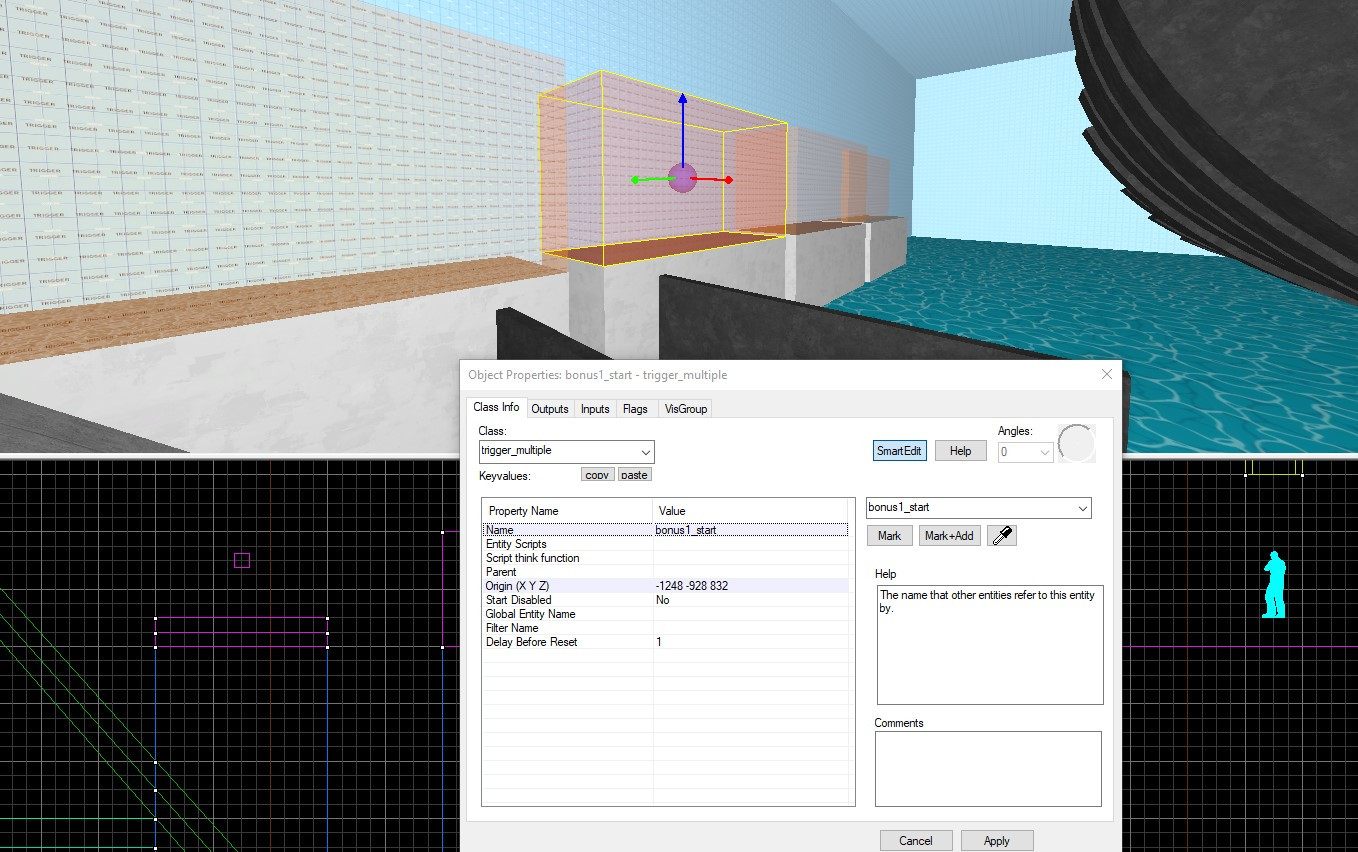This screenshot has height=852, width=1358.
Task: Open the bonus1_start value dropdown
Action: (1082, 508)
